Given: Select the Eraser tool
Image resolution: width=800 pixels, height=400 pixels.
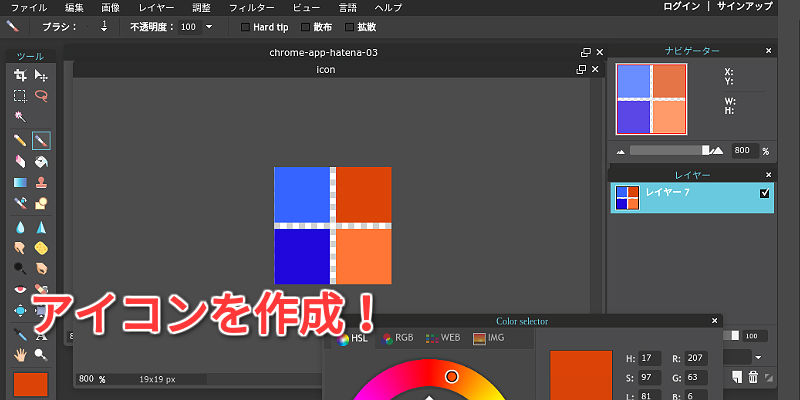Looking at the screenshot, I should click(20, 161).
